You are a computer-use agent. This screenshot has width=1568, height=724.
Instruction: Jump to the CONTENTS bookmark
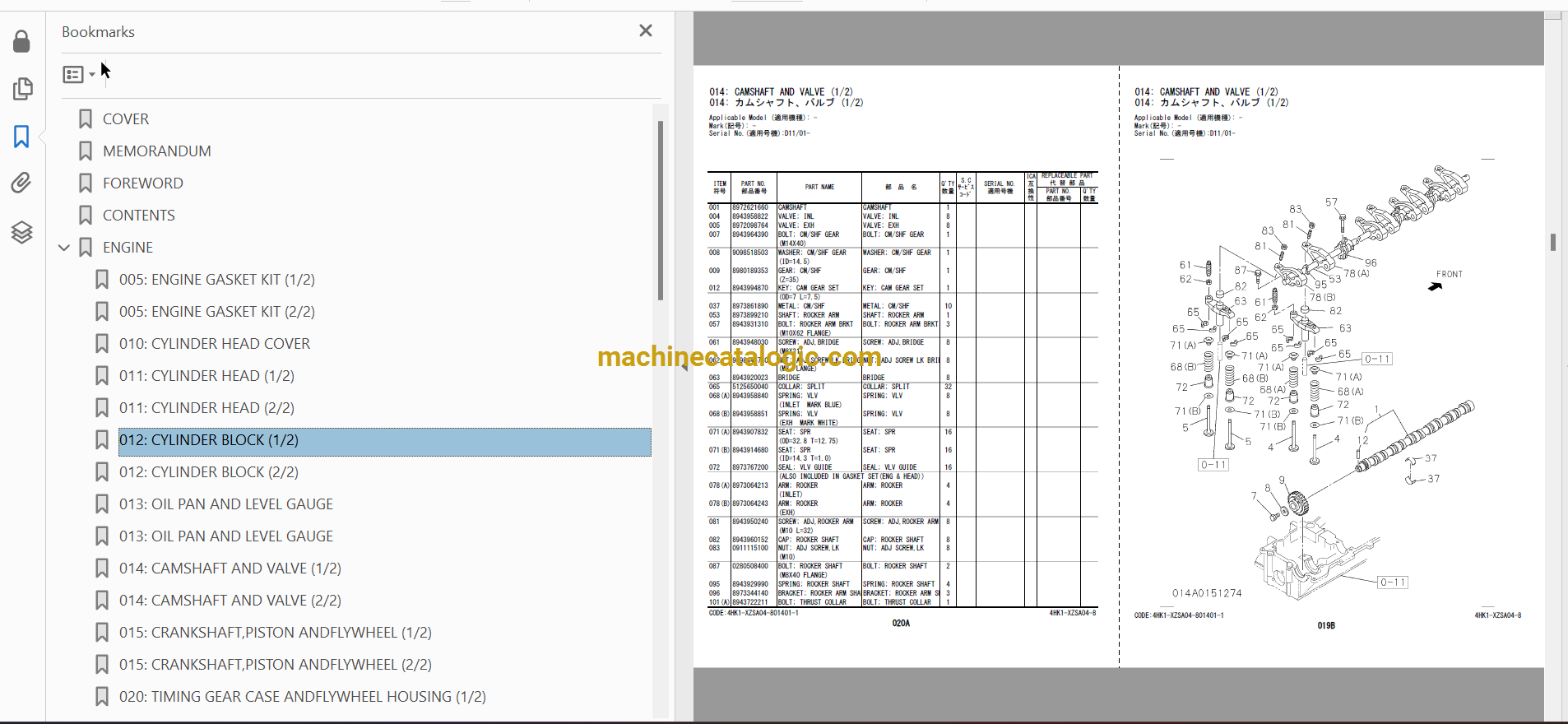(x=139, y=216)
